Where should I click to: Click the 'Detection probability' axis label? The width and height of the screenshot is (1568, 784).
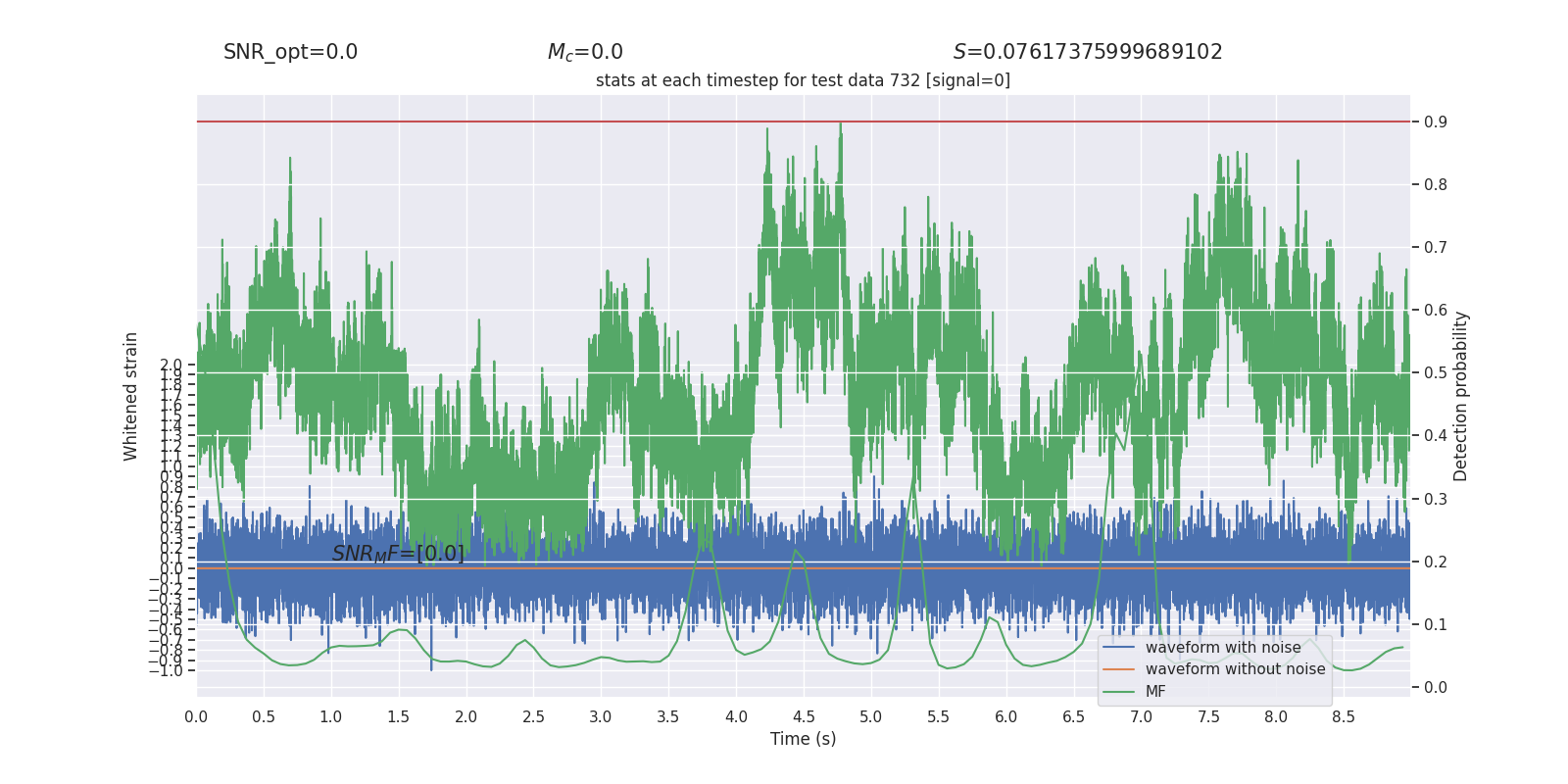(x=1460, y=396)
